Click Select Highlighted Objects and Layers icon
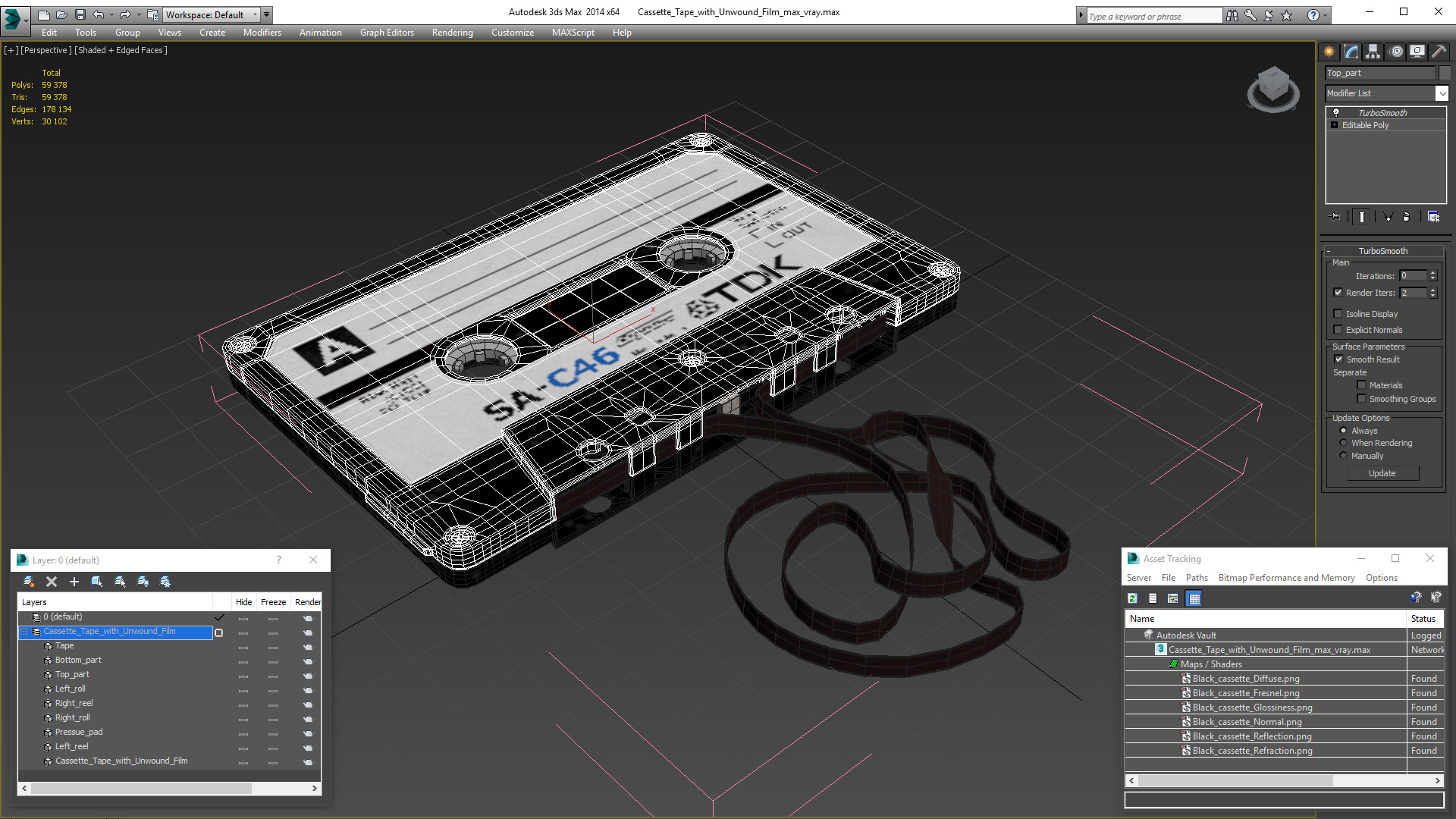 (97, 582)
